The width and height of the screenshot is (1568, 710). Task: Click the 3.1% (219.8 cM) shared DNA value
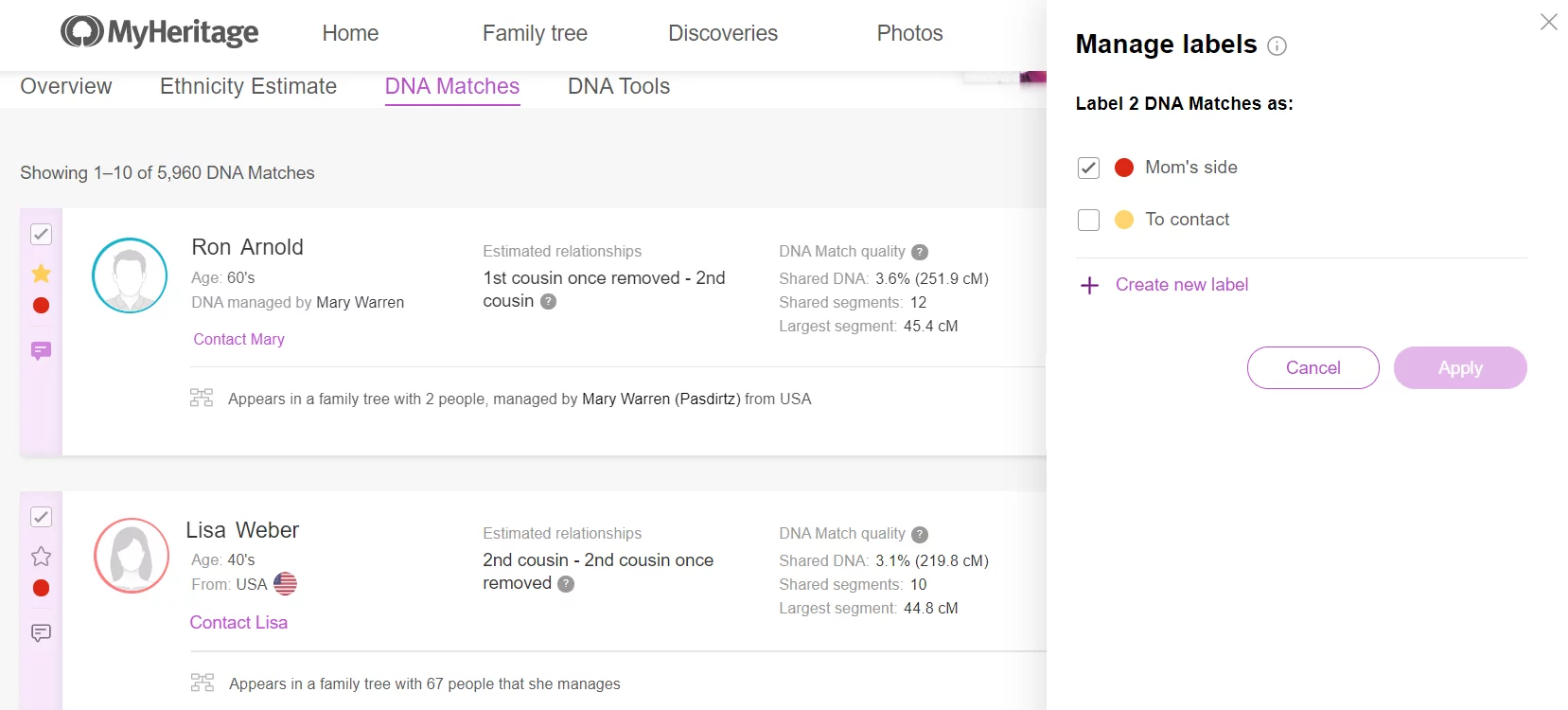tap(932, 560)
